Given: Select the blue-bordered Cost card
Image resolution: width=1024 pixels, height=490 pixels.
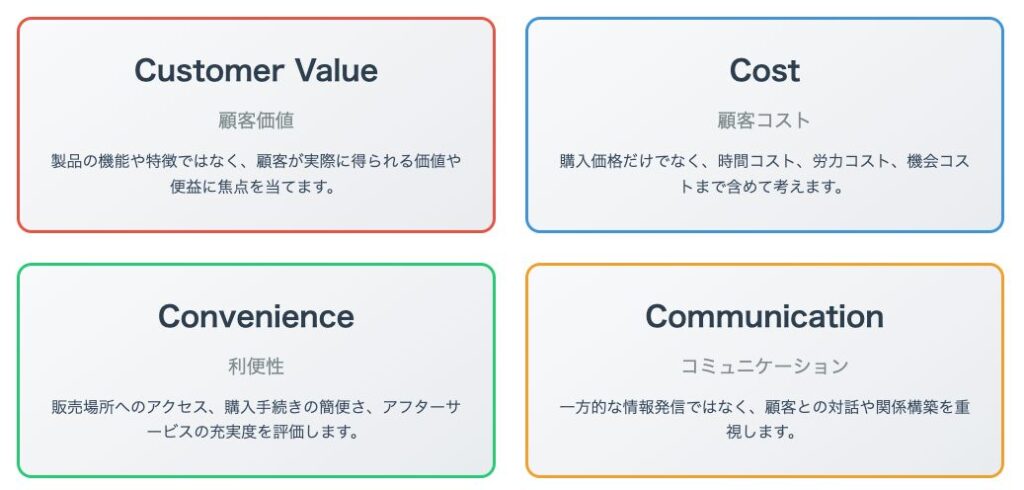Looking at the screenshot, I should 764,125.
